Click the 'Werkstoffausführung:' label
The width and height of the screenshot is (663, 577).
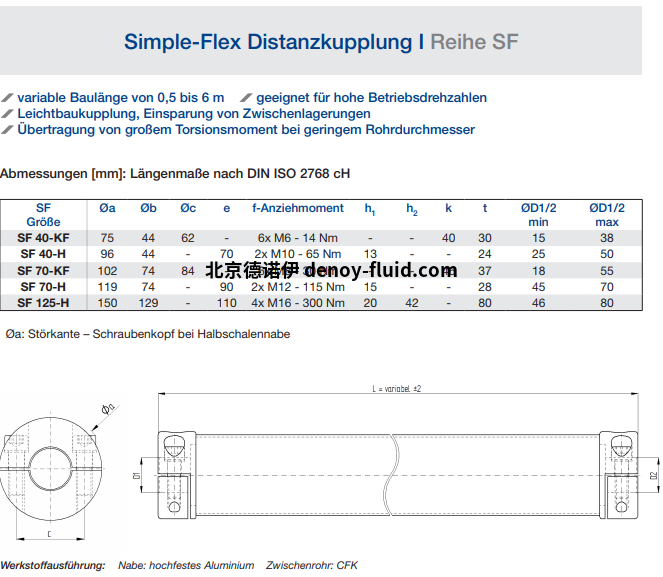[x=53, y=566]
